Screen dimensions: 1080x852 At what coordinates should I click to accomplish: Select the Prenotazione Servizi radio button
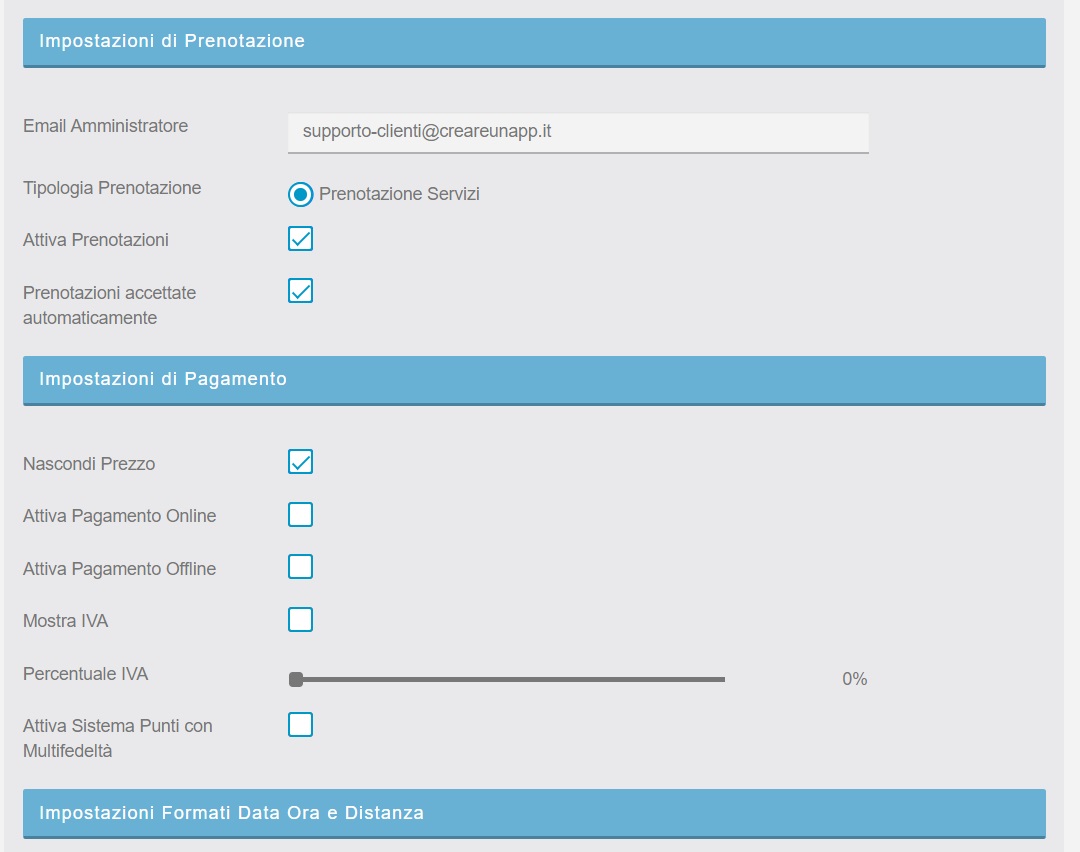pyautogui.click(x=300, y=194)
